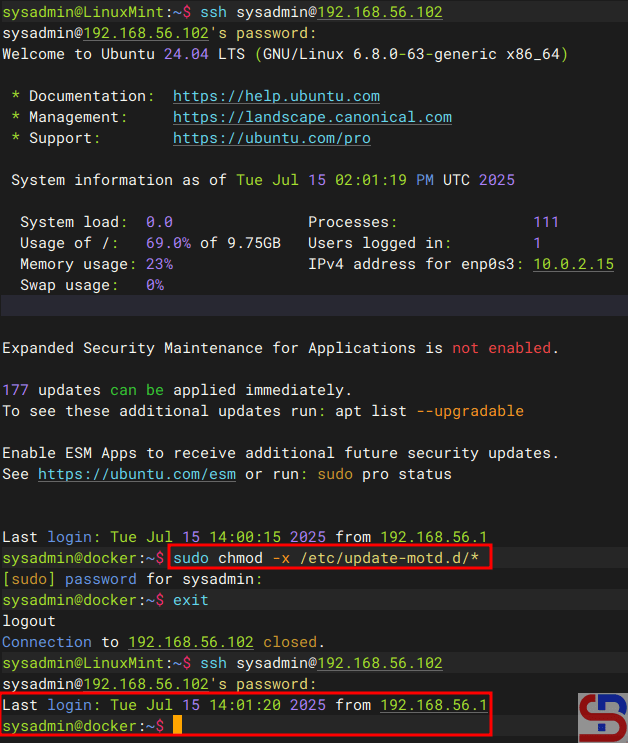Click the Processes count 111
This screenshot has width=628, height=743.
pos(546,222)
